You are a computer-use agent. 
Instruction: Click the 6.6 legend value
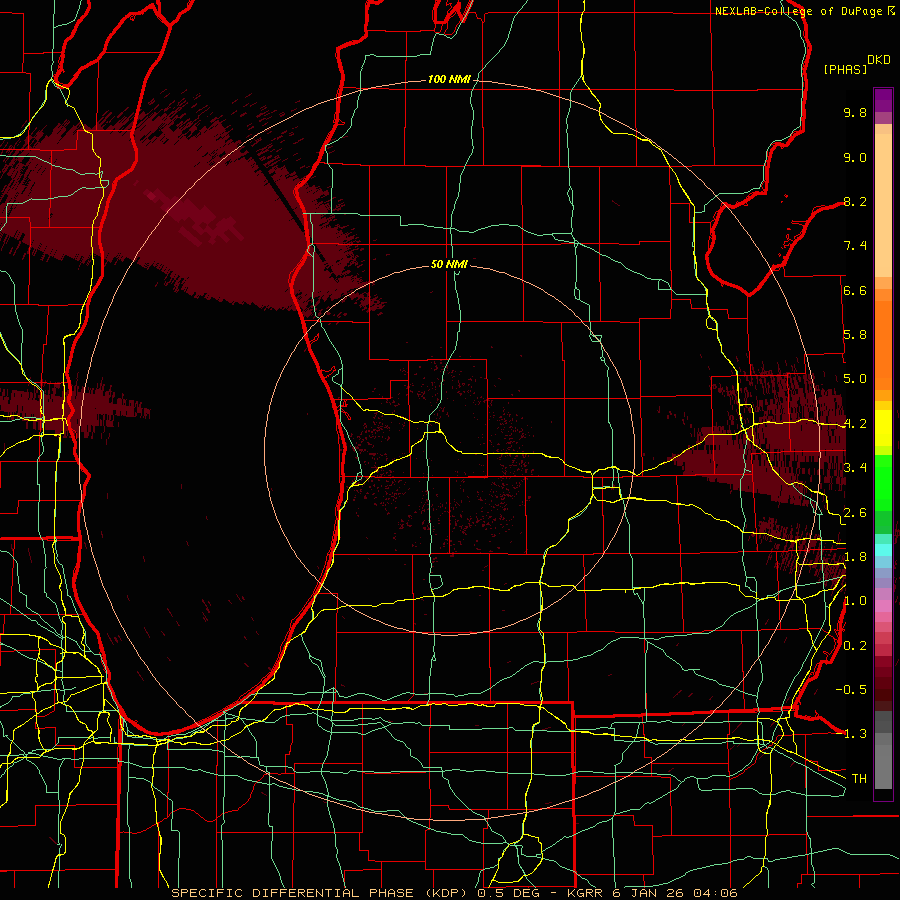tap(855, 290)
